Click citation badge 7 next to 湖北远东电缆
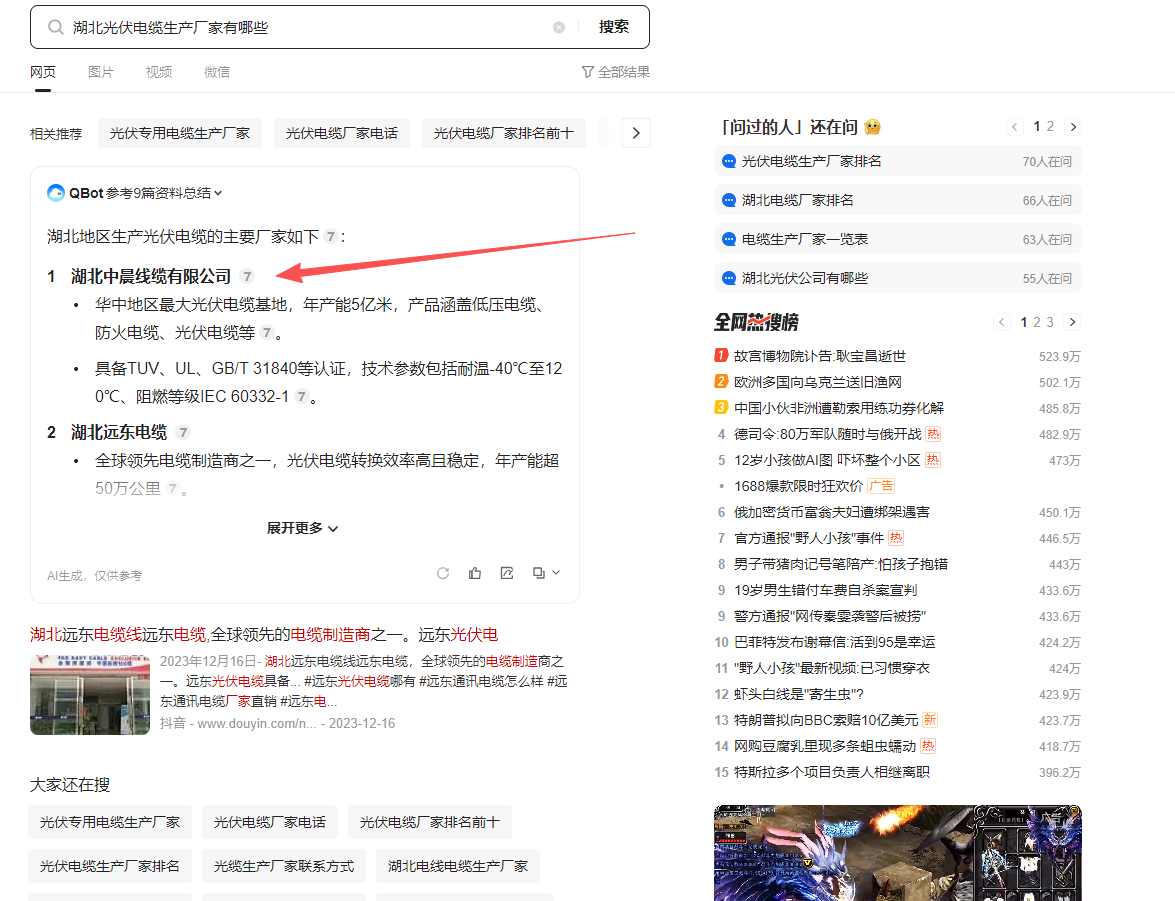This screenshot has height=901, width=1175. (x=183, y=432)
